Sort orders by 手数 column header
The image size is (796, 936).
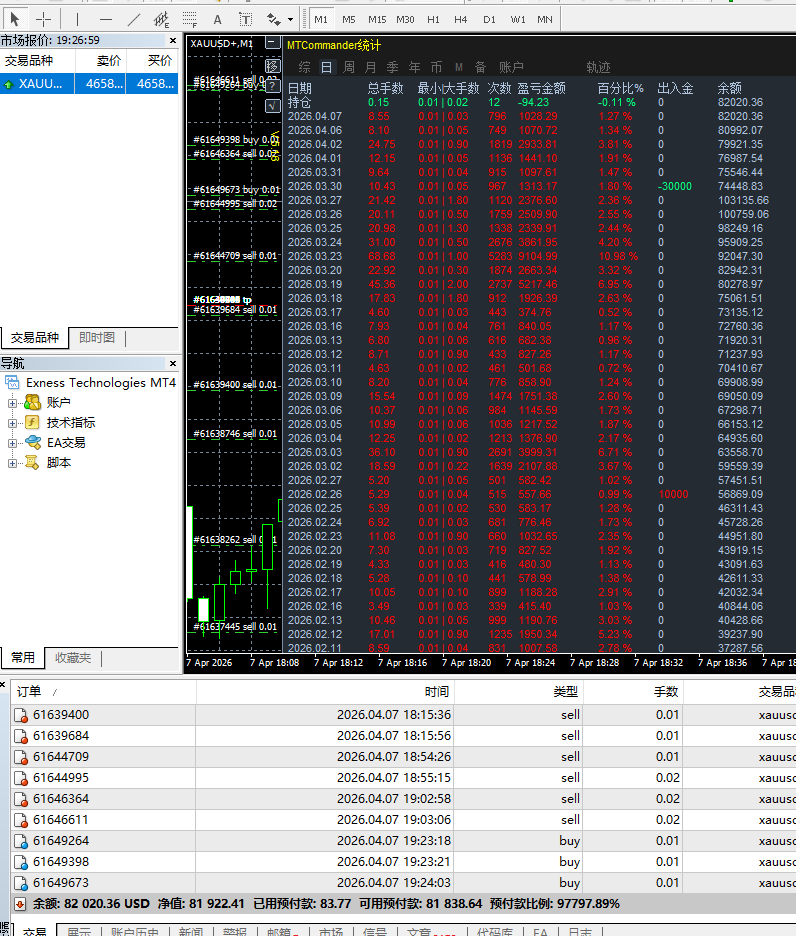[633, 691]
